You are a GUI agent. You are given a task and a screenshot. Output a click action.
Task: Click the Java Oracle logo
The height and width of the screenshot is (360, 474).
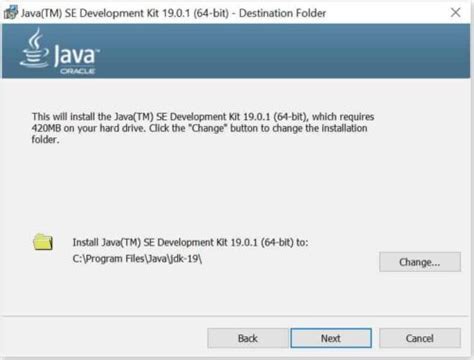pos(60,51)
